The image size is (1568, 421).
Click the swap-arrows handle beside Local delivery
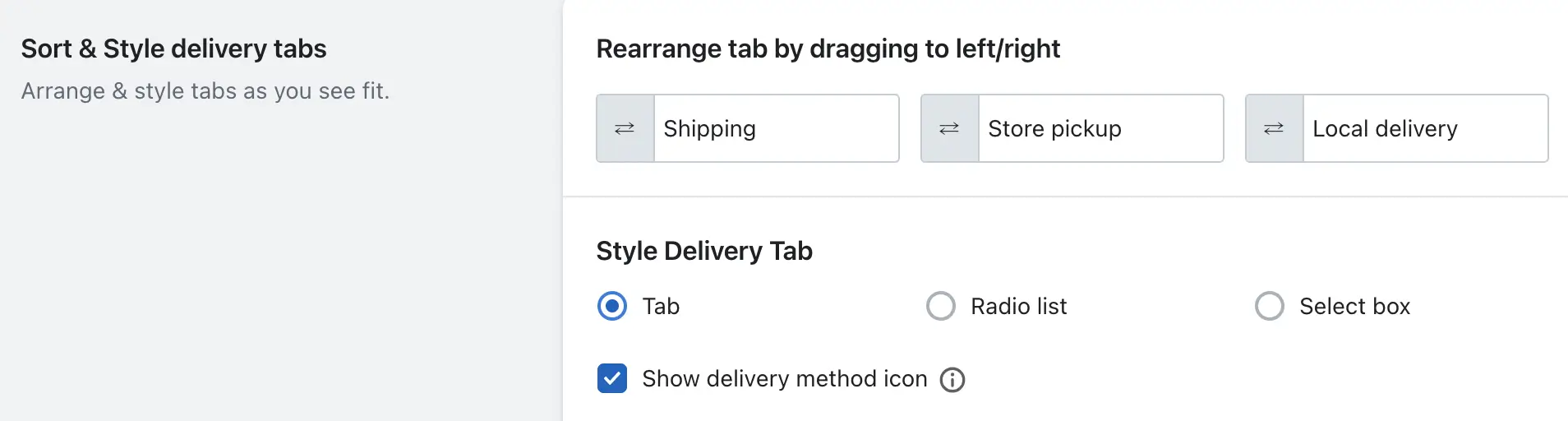[1275, 128]
